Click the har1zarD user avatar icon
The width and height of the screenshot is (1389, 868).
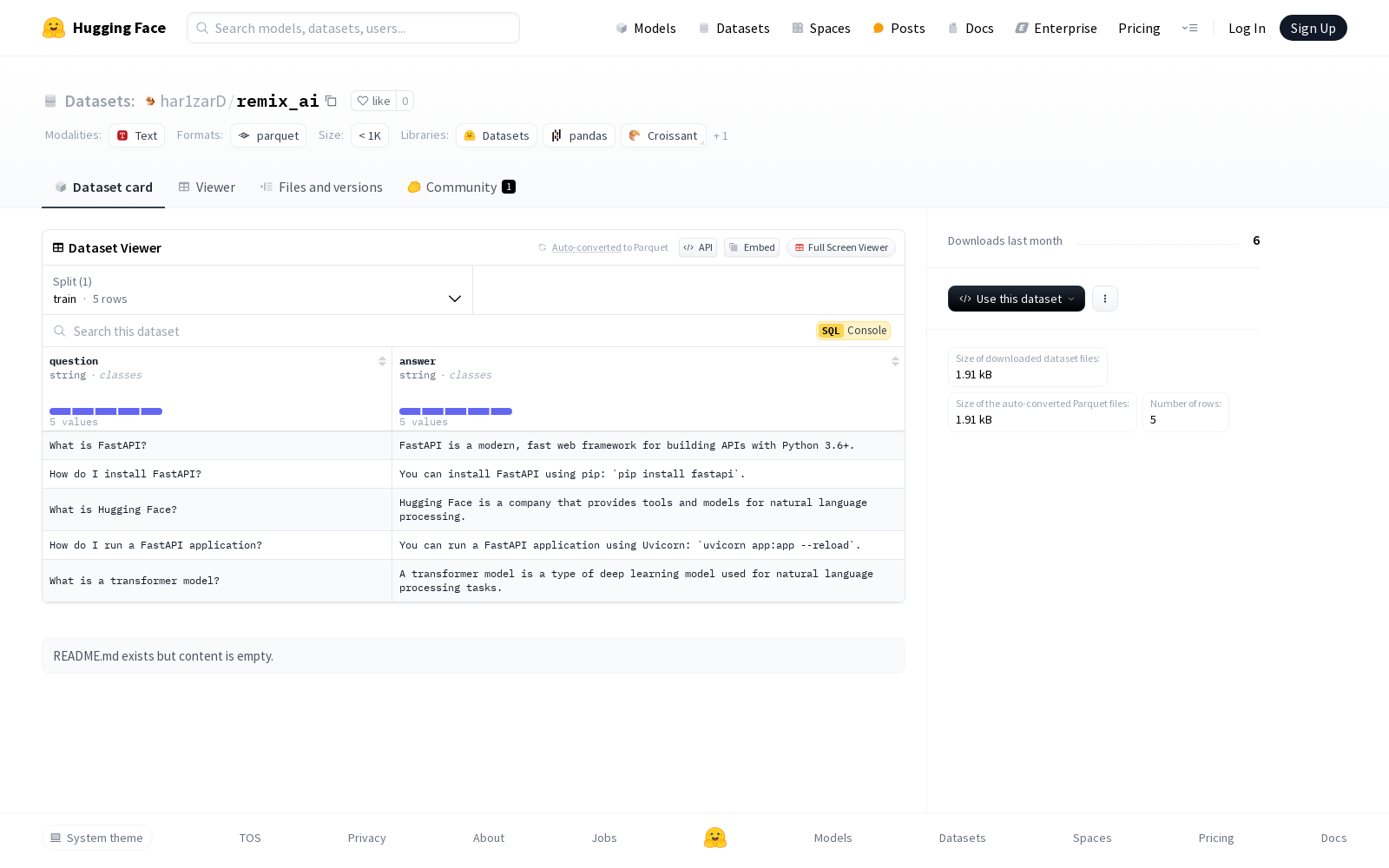coord(150,102)
